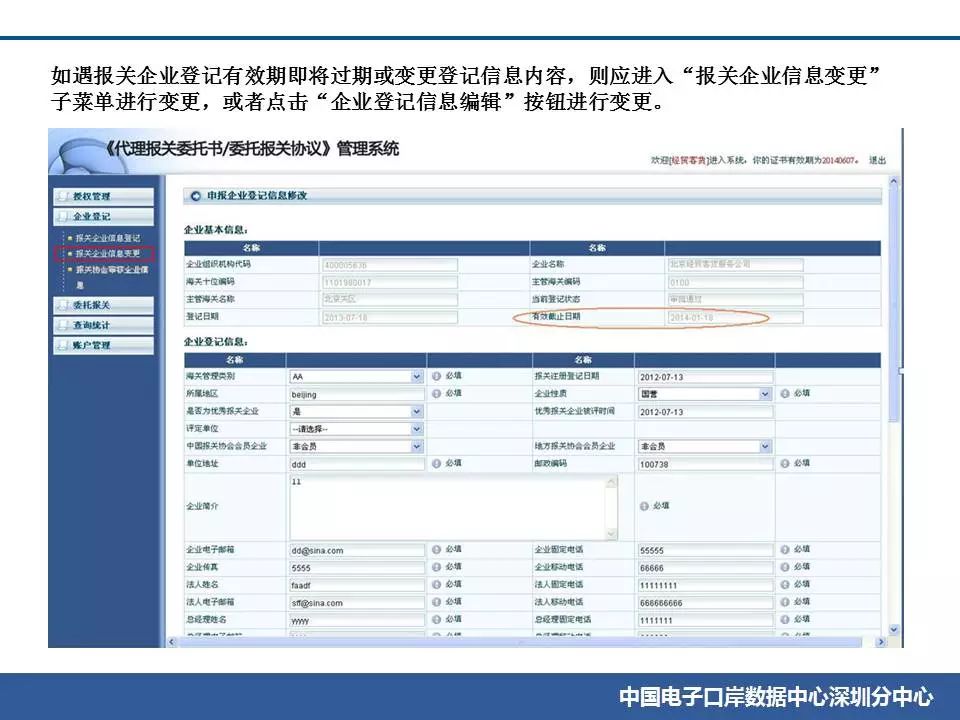Expand the 委托报关 sidebar menu
The height and width of the screenshot is (720, 960).
click(91, 305)
